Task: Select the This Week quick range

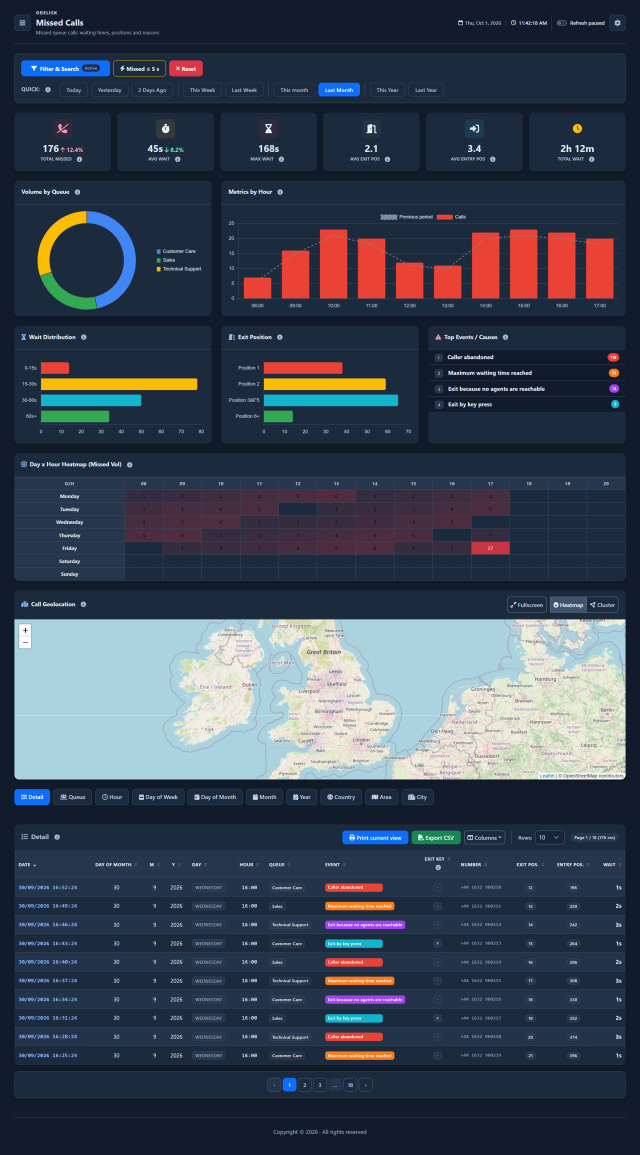Action: point(203,90)
